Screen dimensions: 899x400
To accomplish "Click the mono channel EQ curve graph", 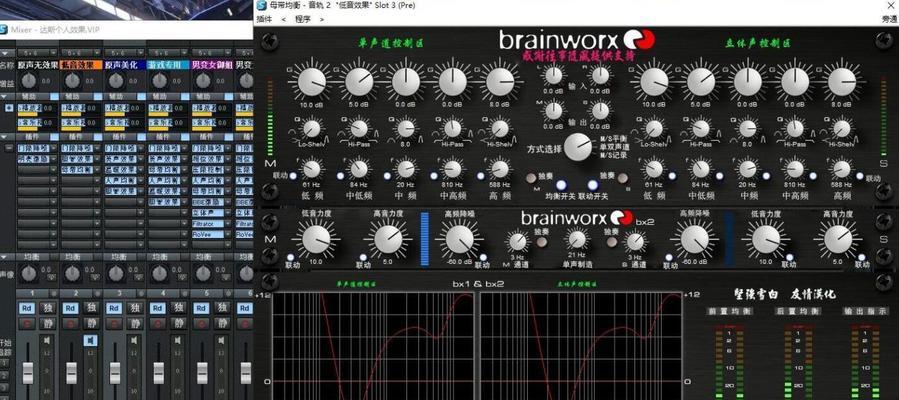I will tap(373, 346).
